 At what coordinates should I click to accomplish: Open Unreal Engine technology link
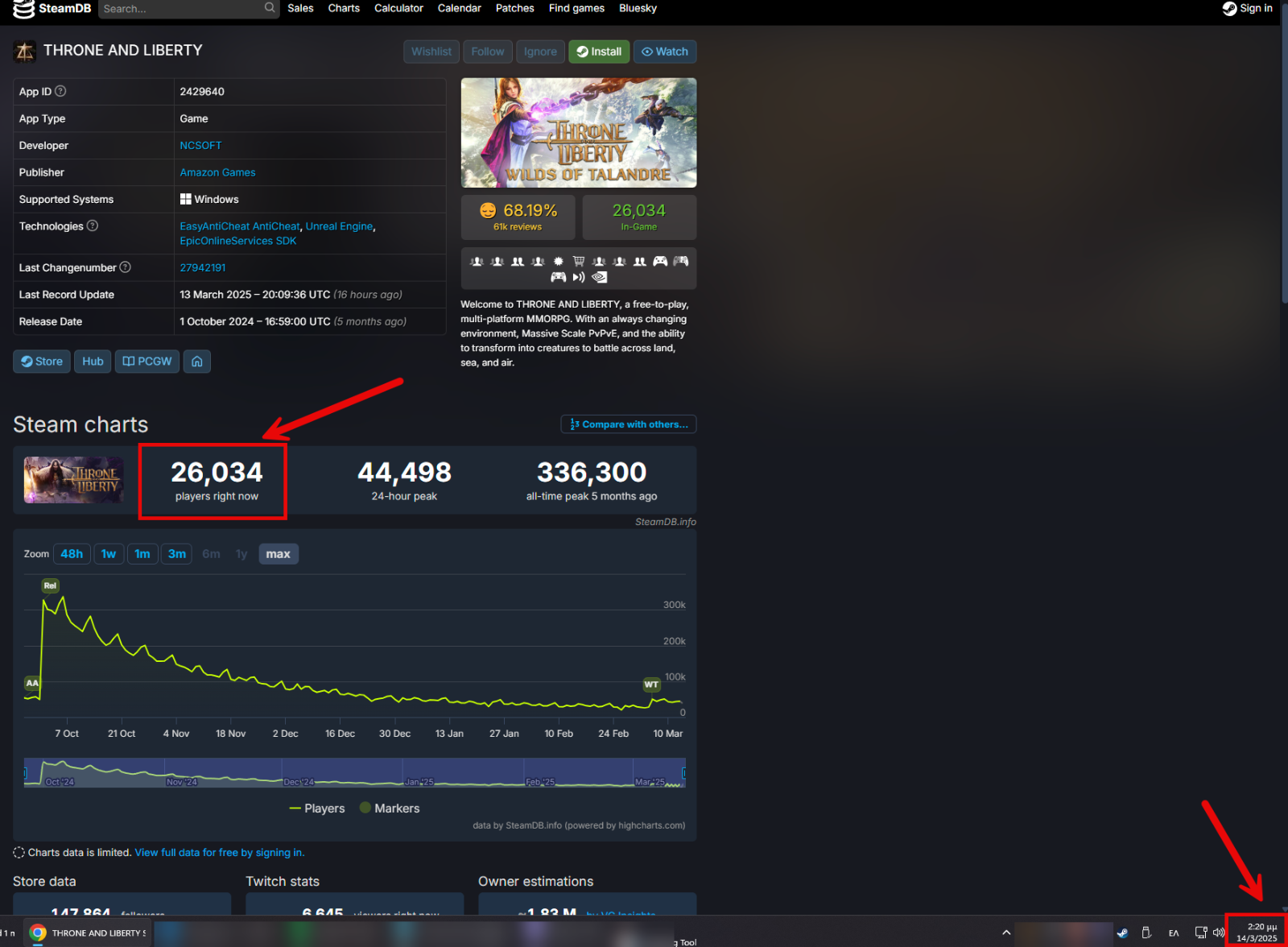pyautogui.click(x=339, y=226)
